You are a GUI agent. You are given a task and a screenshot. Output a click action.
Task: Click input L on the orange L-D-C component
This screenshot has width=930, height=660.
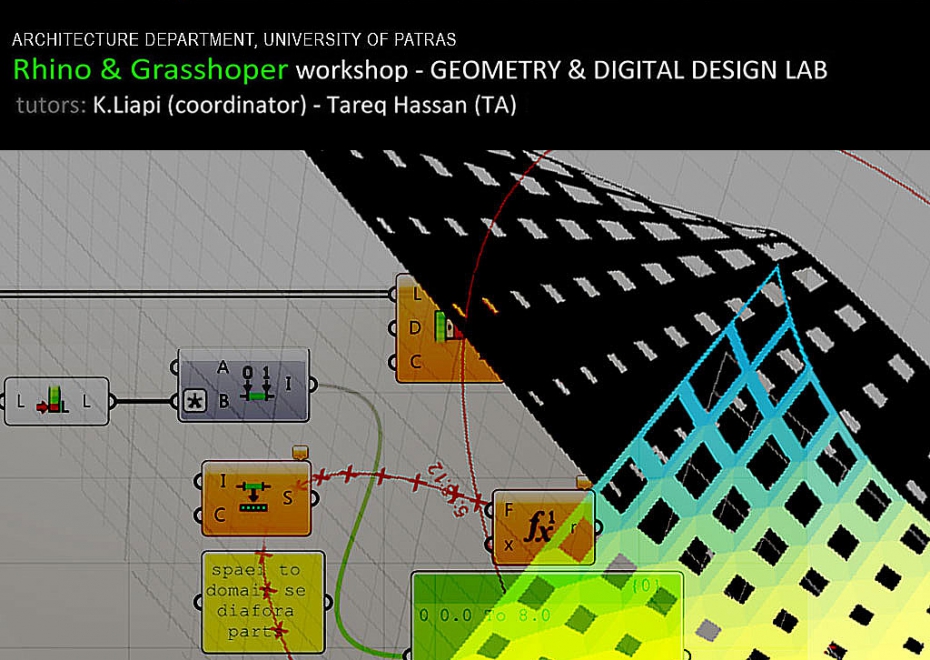(x=417, y=293)
